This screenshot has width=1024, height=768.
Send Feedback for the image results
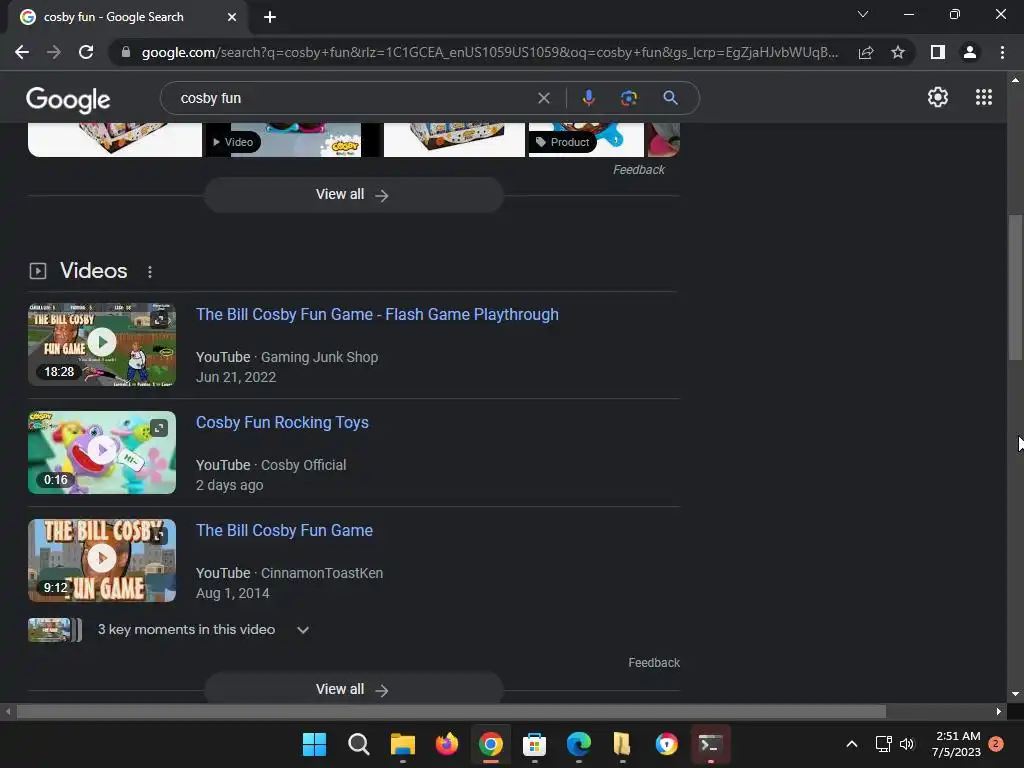point(639,170)
